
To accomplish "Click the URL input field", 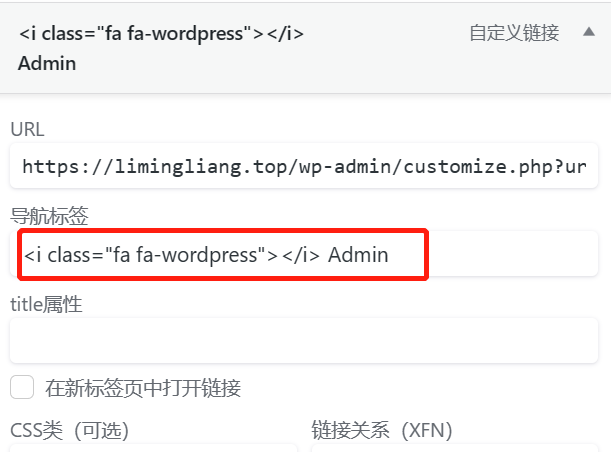I will tap(304, 166).
